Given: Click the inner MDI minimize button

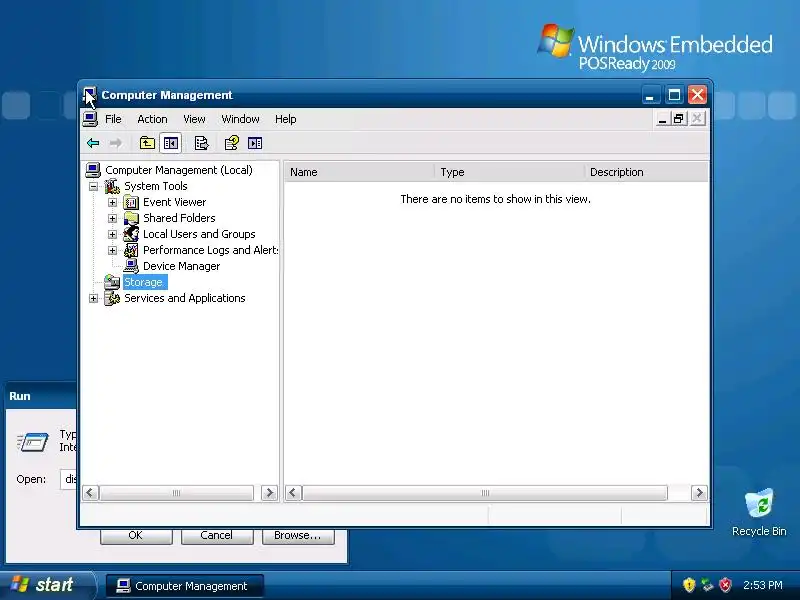Looking at the screenshot, I should tap(662, 119).
